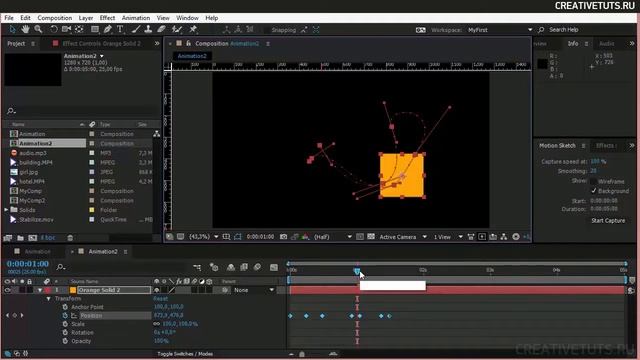Select the Brush tool
The width and height of the screenshot is (640, 360).
pos(136,29)
